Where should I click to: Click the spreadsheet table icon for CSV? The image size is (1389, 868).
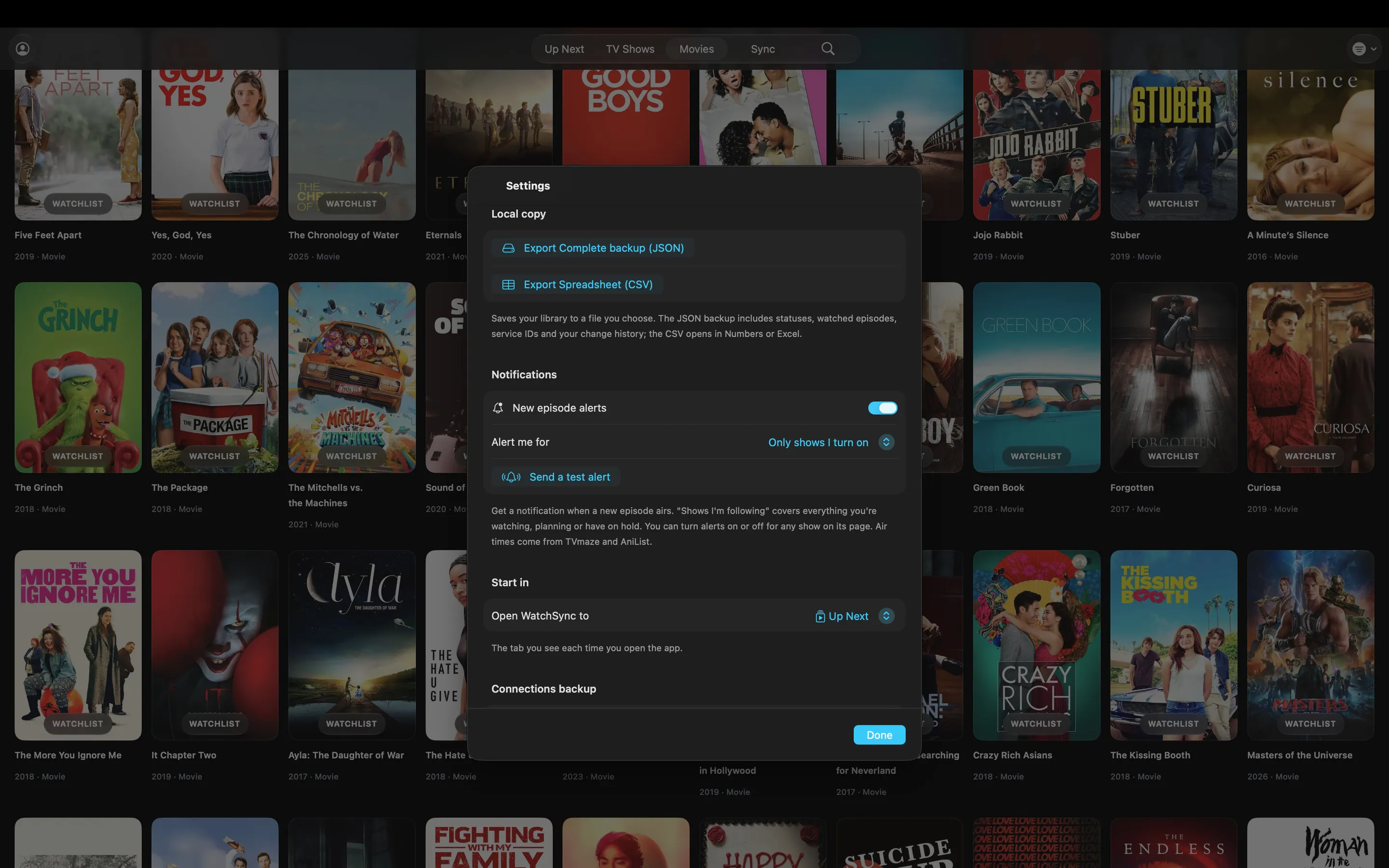508,285
